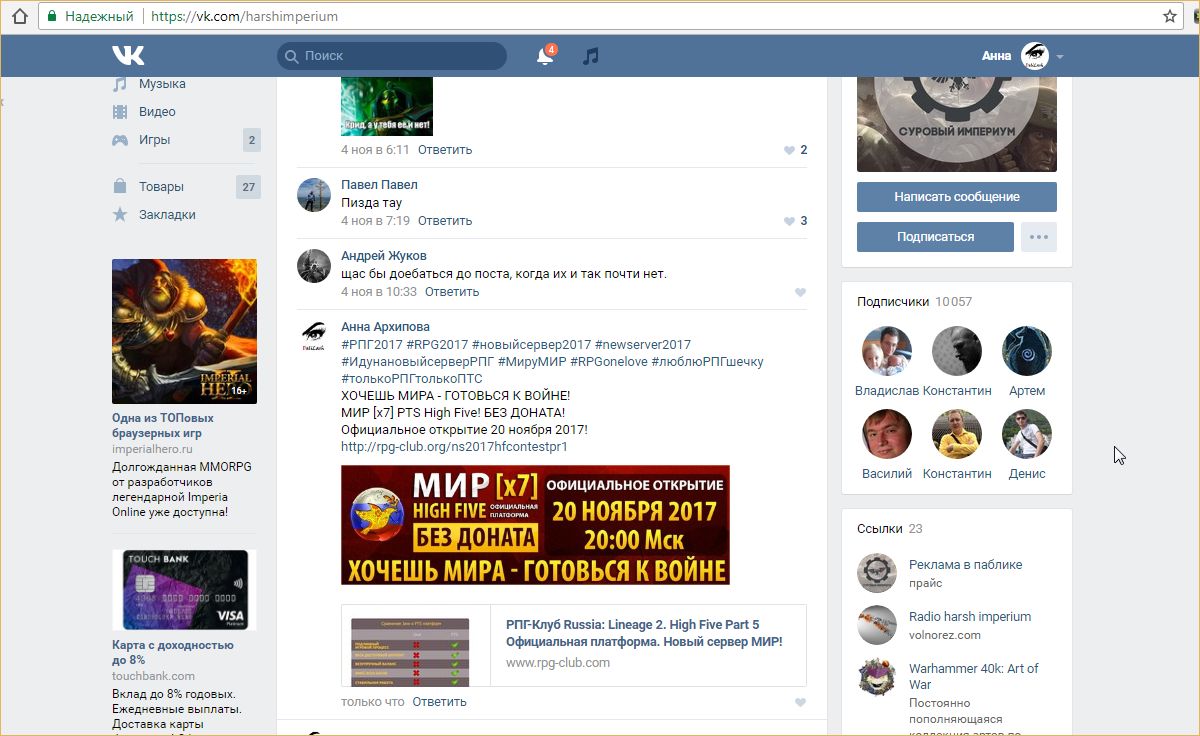
Task: Open the rpg-club.com contest link
Action: pyautogui.click(x=453, y=447)
